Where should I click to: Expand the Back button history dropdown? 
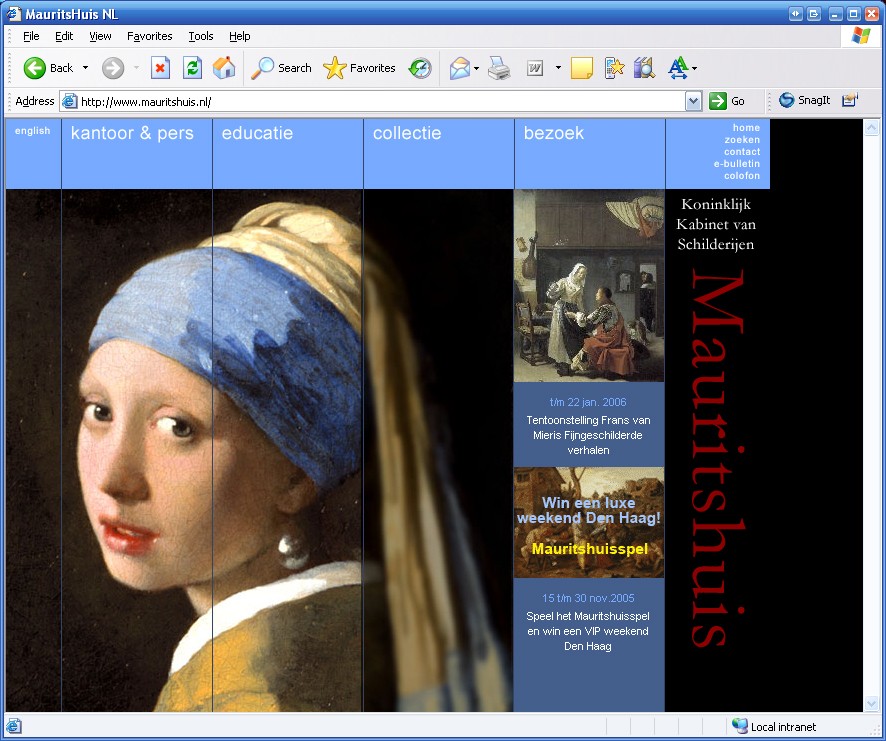tap(85, 68)
